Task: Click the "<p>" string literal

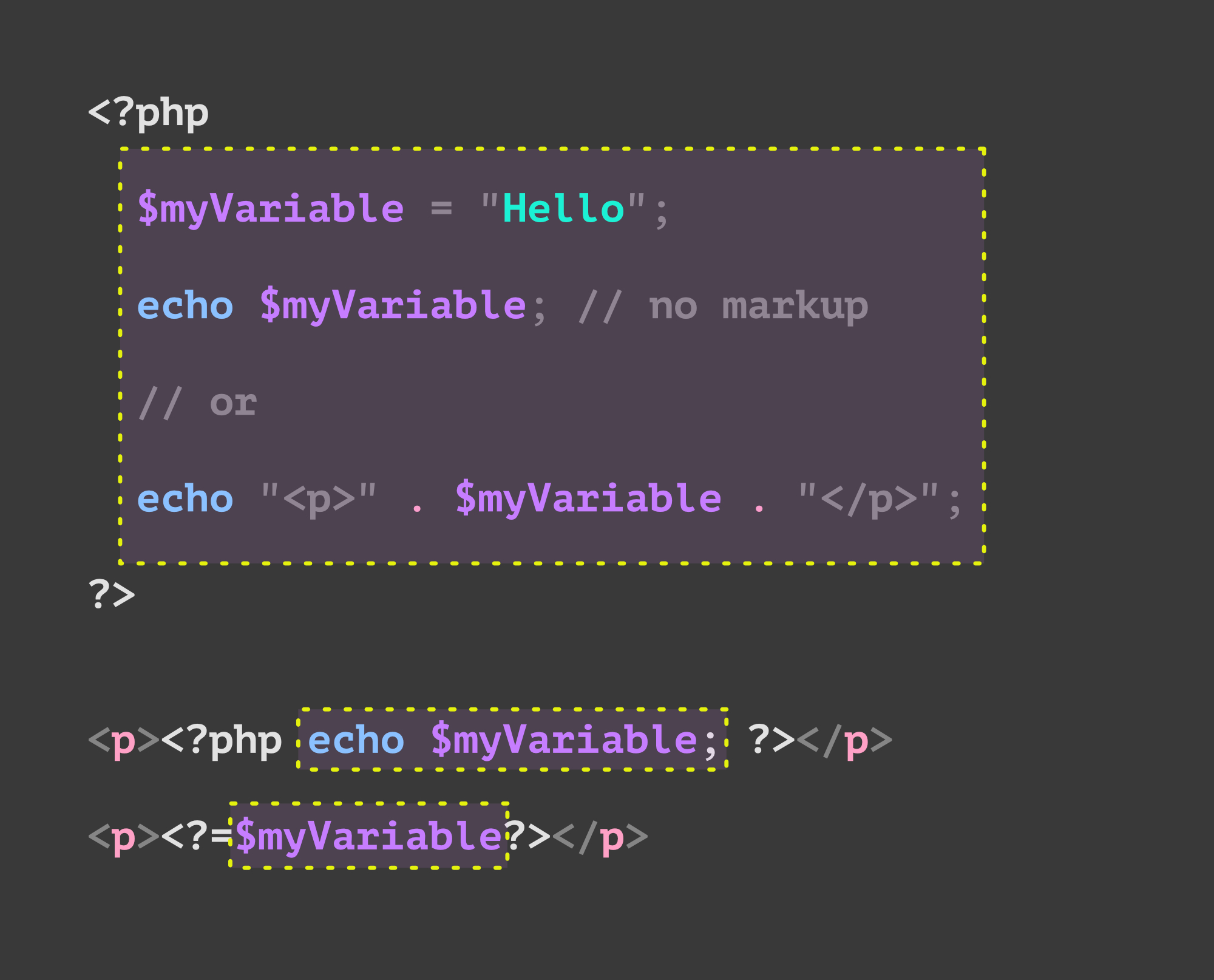Action: pos(319,499)
